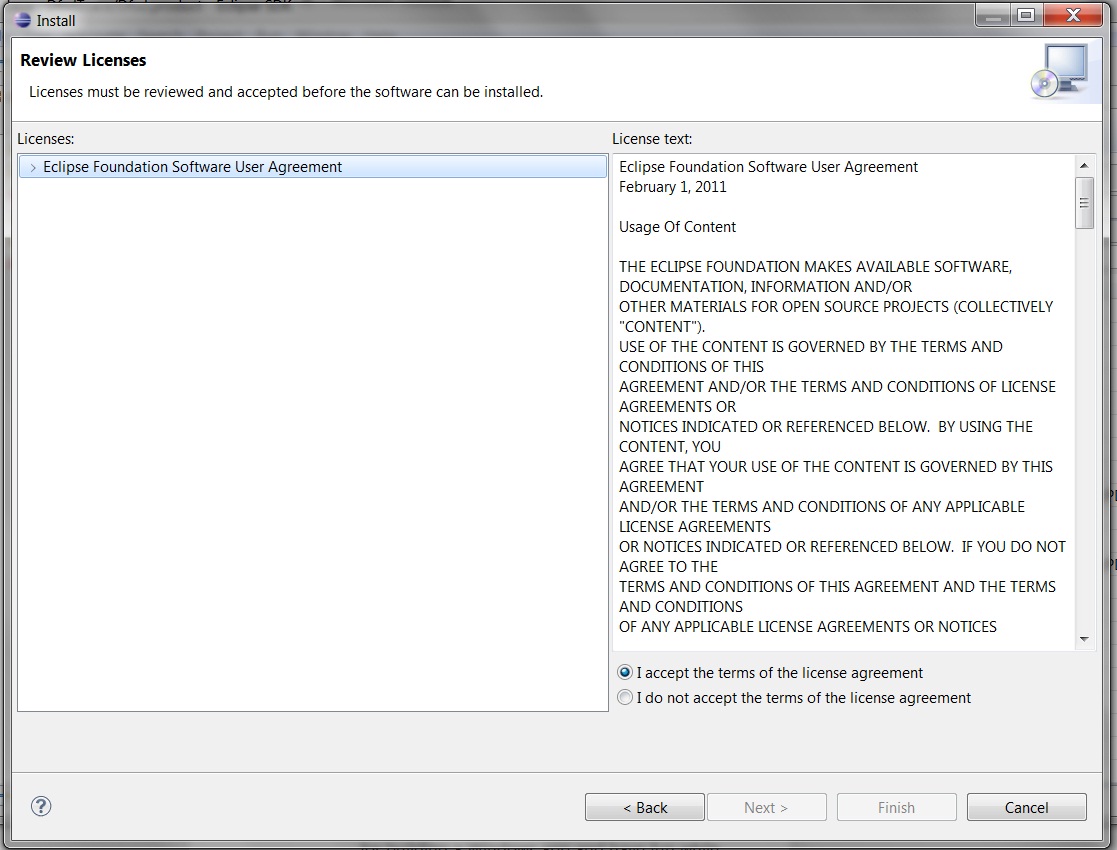Click the Eclipse icon in Install title bar
Viewport: 1117px width, 850px height.
click(x=23, y=20)
